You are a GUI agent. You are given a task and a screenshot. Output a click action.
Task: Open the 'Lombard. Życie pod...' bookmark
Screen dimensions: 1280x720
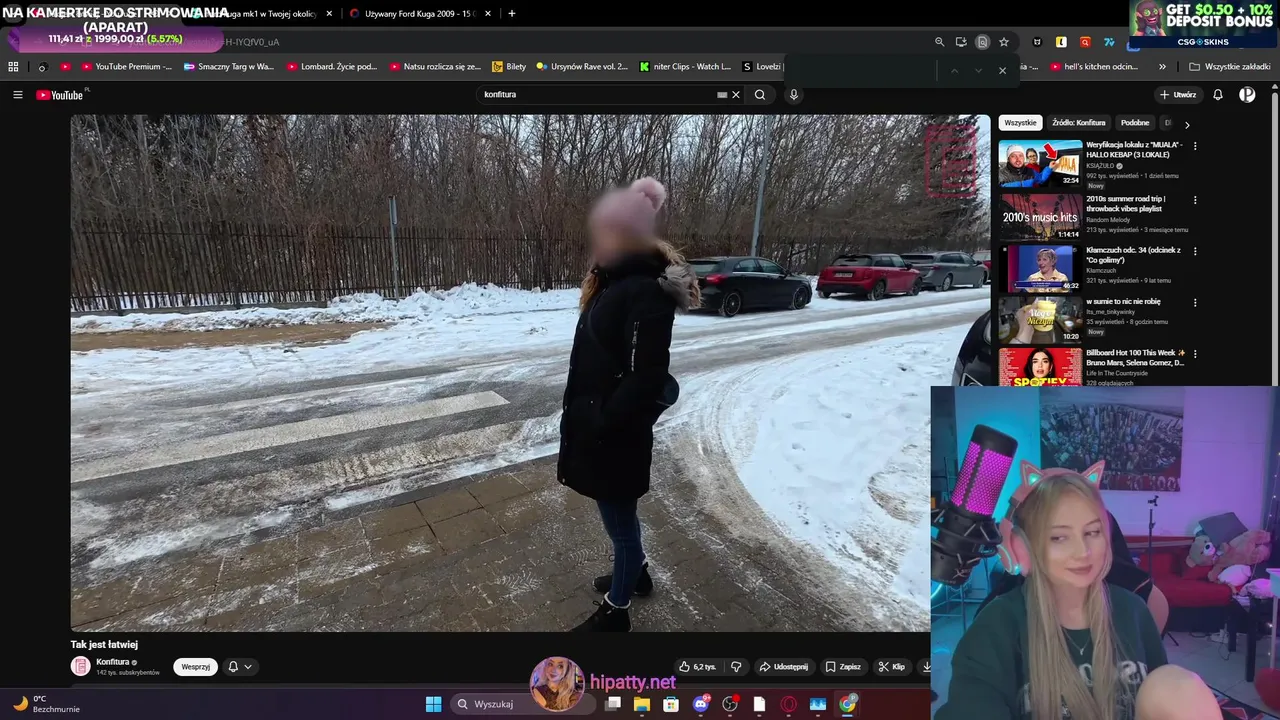(332, 67)
